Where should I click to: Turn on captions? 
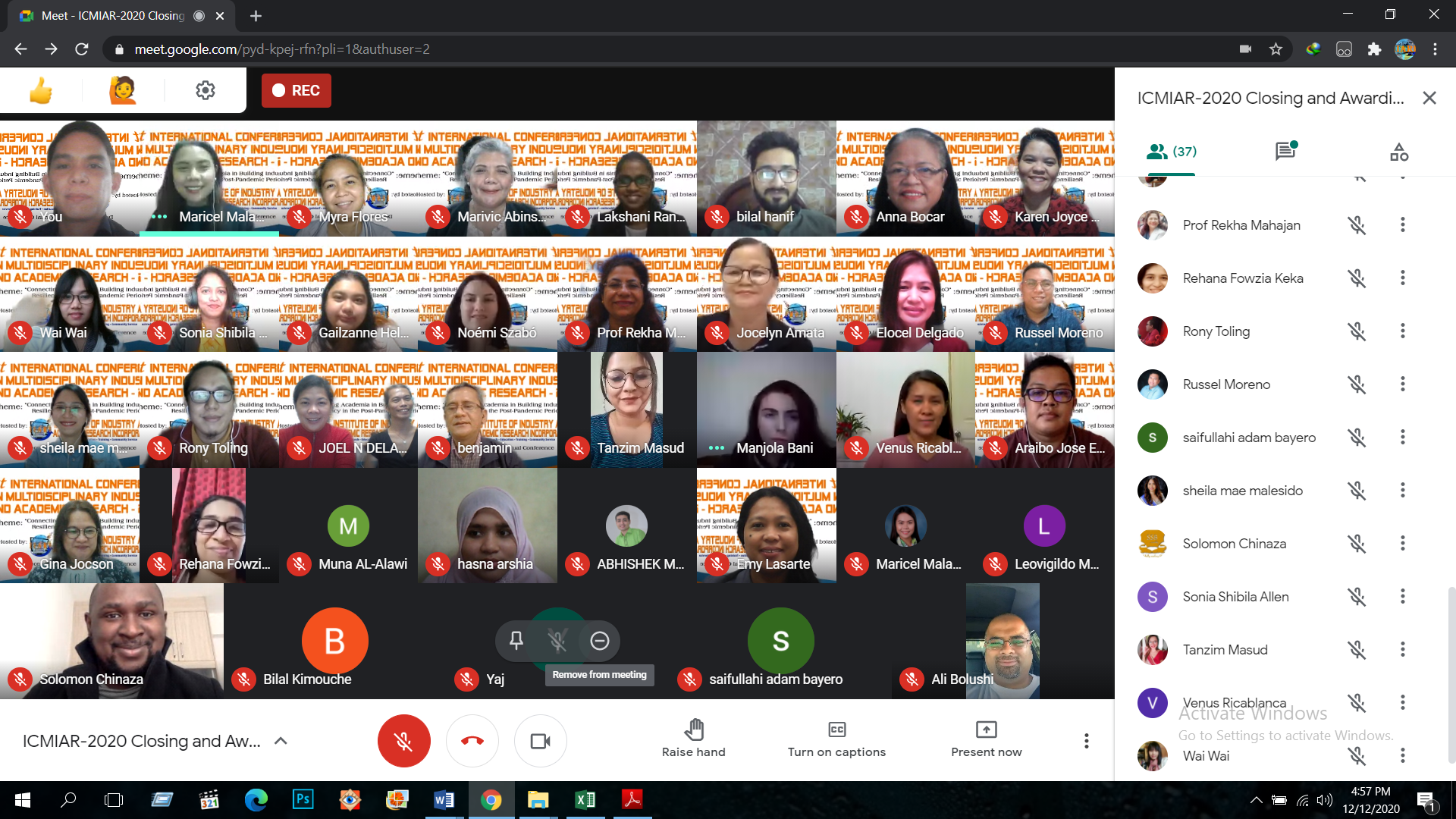click(x=836, y=739)
